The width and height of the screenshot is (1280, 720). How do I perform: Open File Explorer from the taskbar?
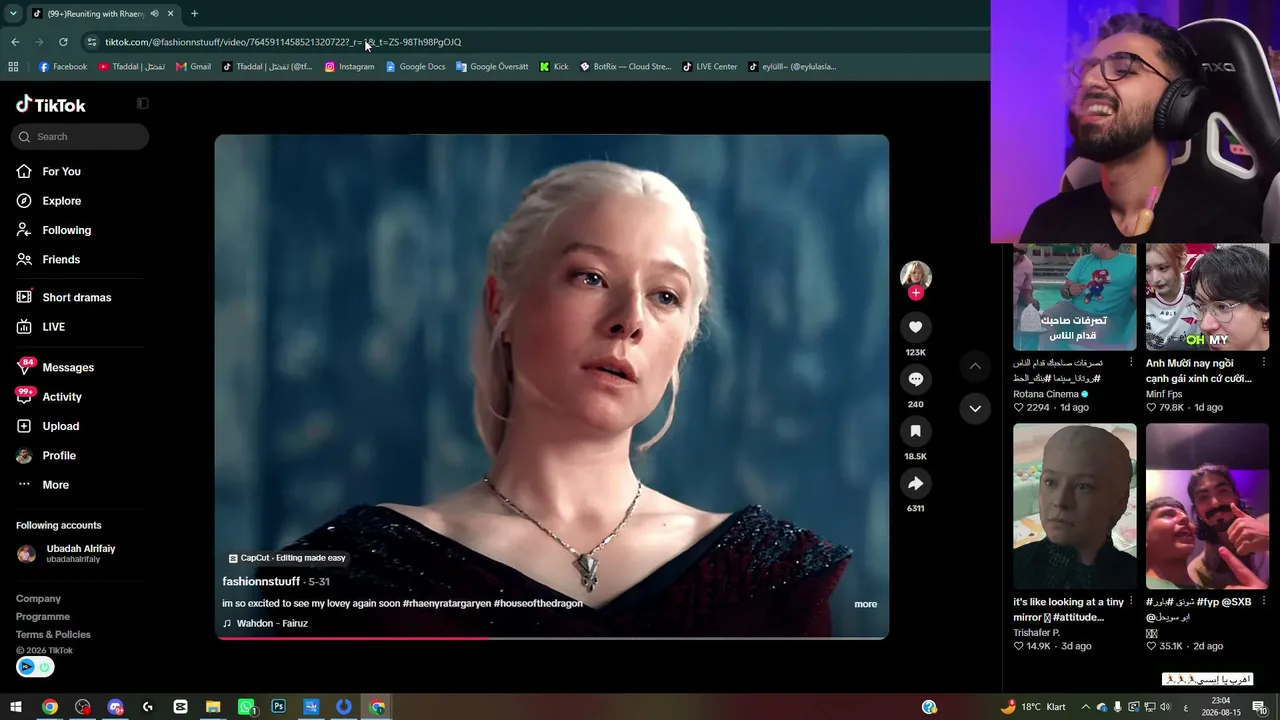pyautogui.click(x=213, y=707)
